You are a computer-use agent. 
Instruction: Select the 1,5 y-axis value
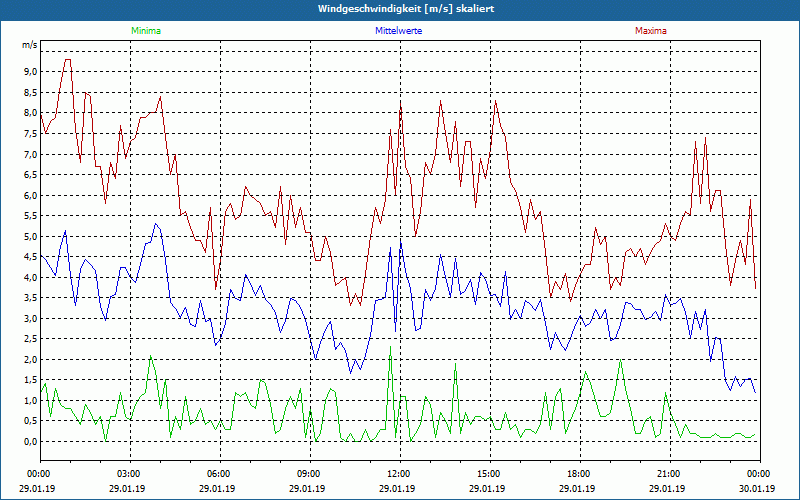point(31,380)
